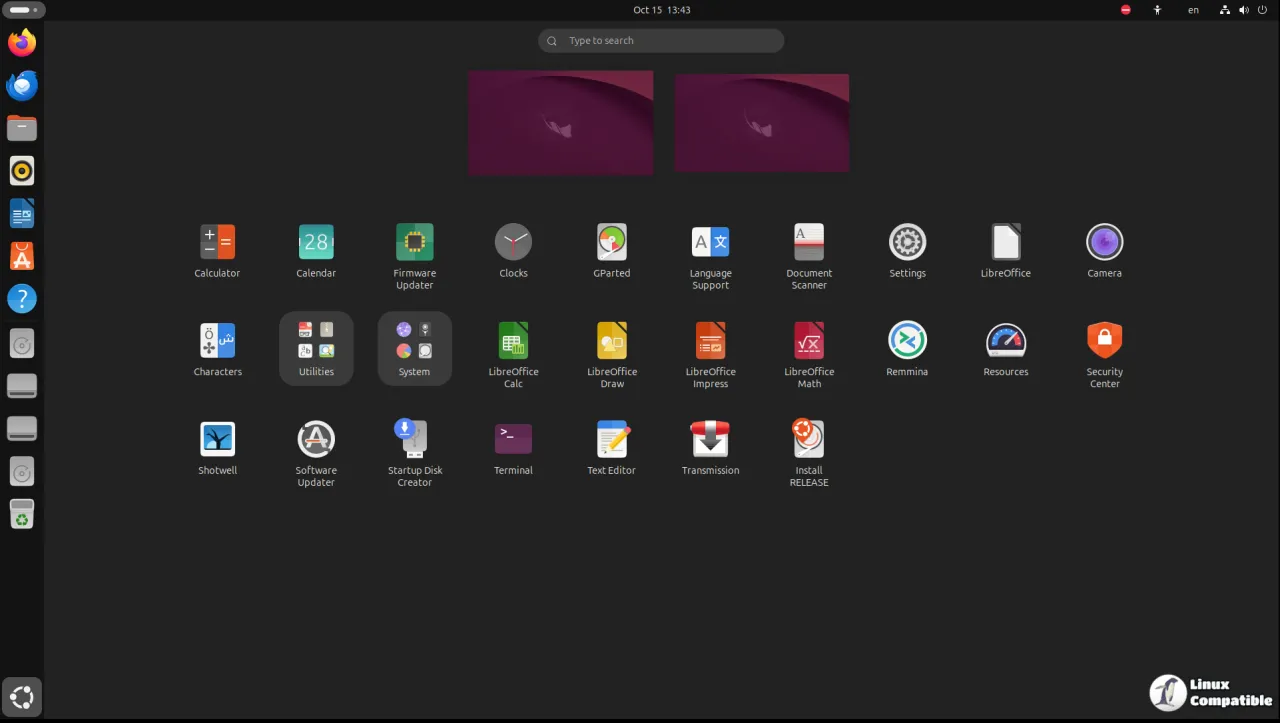
Task: Open Firmware Updater
Action: [x=415, y=242]
